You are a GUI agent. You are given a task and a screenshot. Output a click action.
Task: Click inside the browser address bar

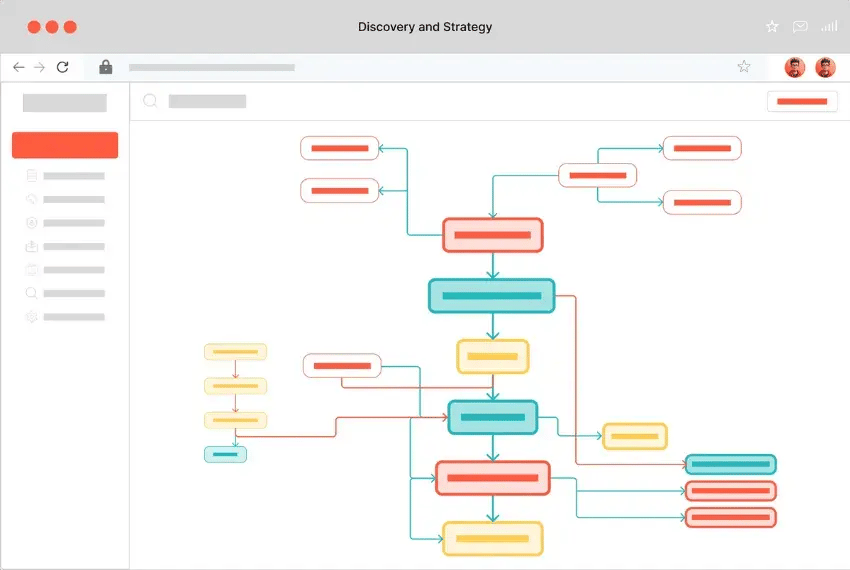coord(420,67)
